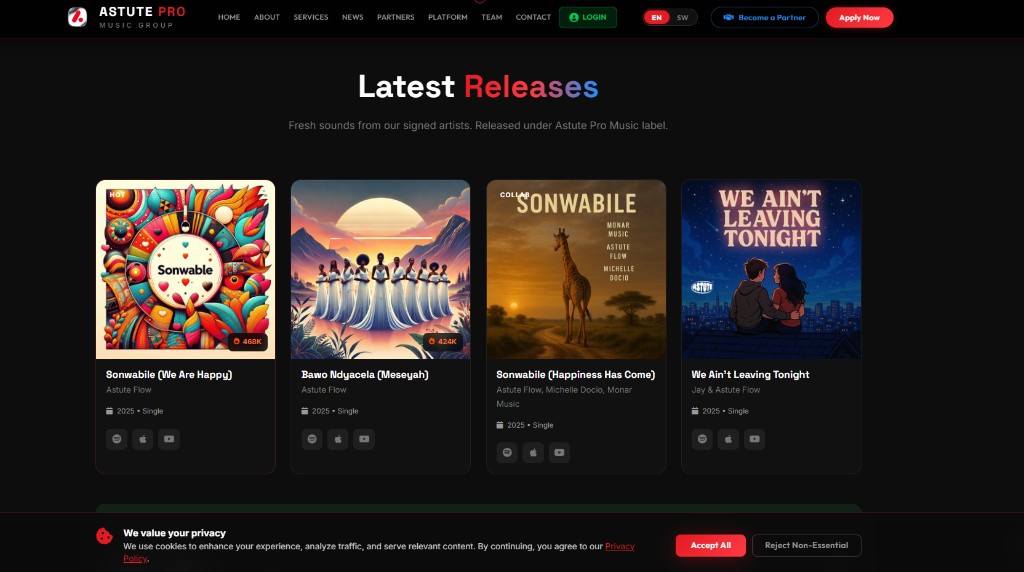Click the red Apply Now button
Screen dimensions: 1024x572
(x=859, y=18)
